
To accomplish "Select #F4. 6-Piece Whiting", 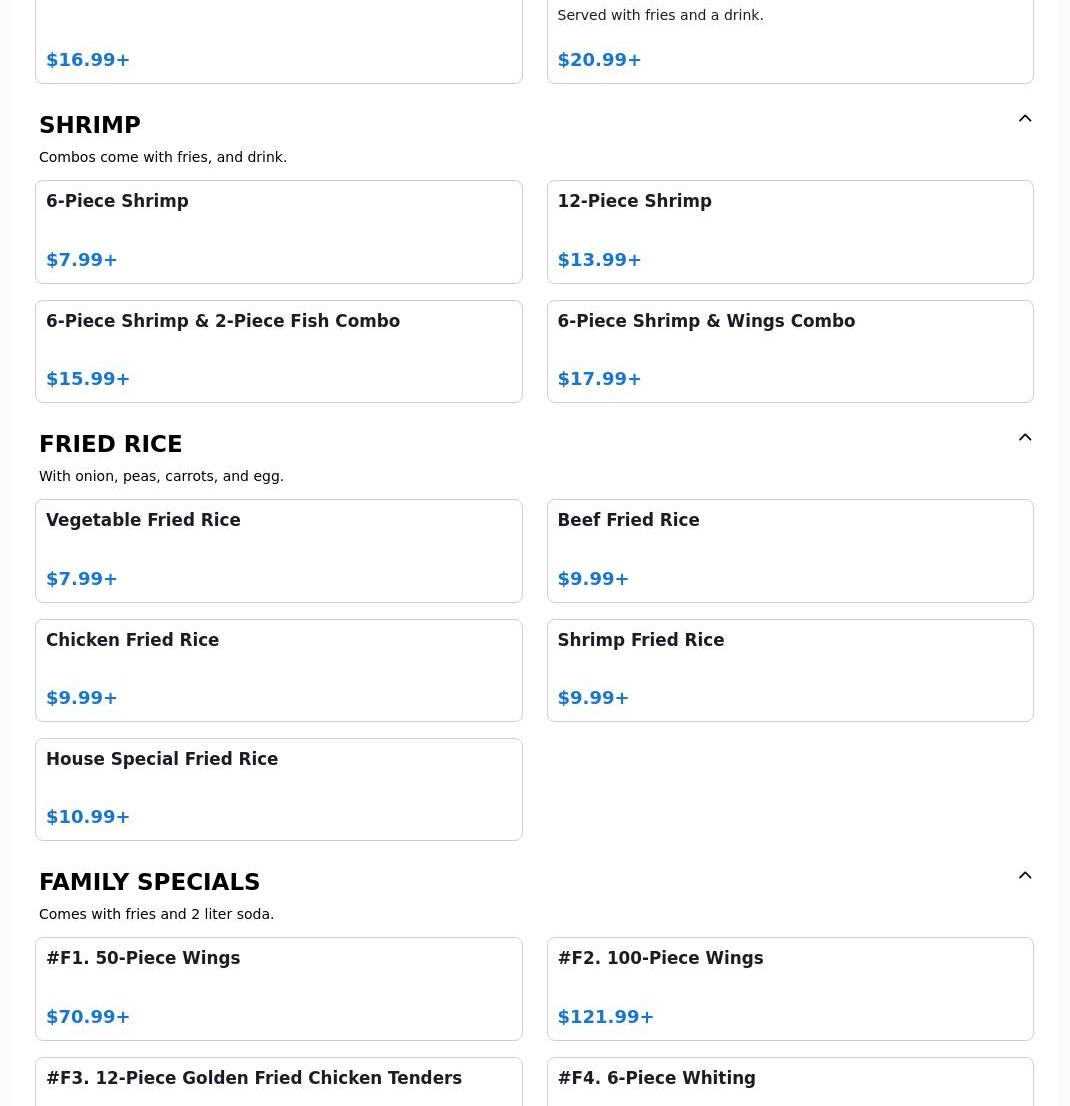I will pos(790,1082).
